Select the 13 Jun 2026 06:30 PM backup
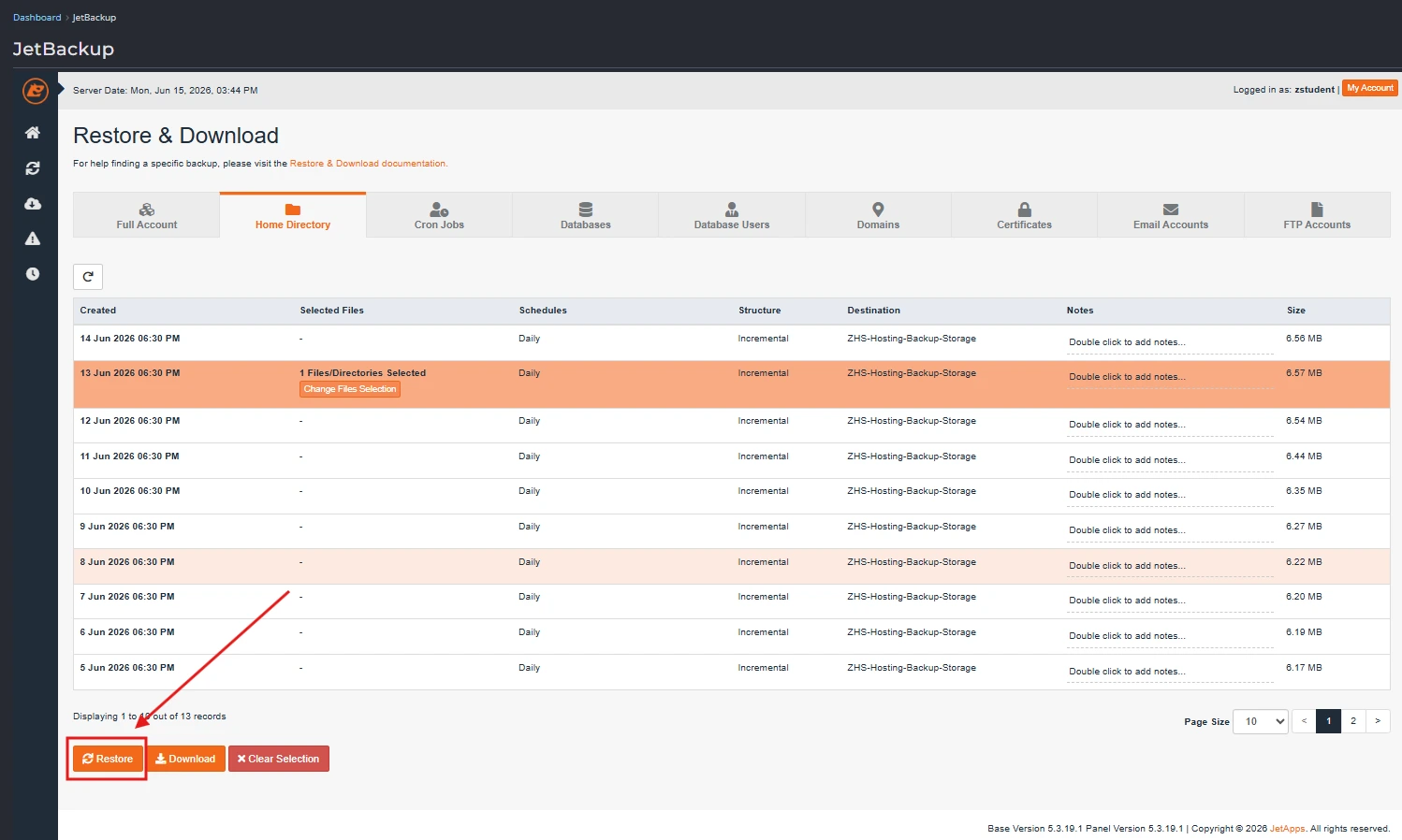1402x840 pixels. [x=732, y=384]
